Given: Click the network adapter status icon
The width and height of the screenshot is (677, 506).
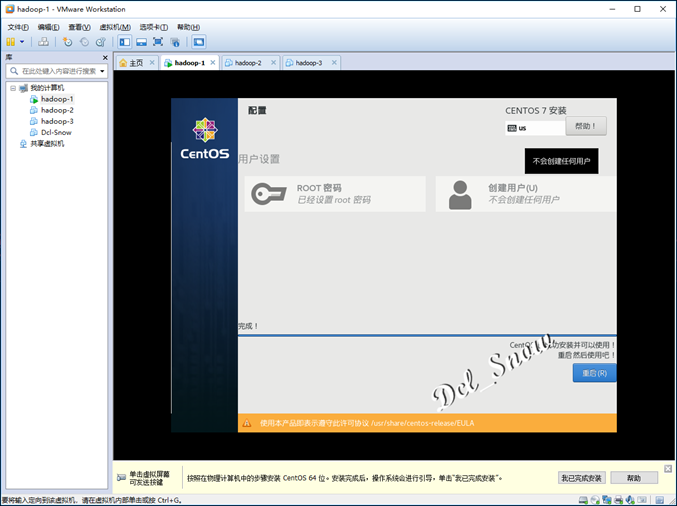Looking at the screenshot, I should (x=607, y=500).
